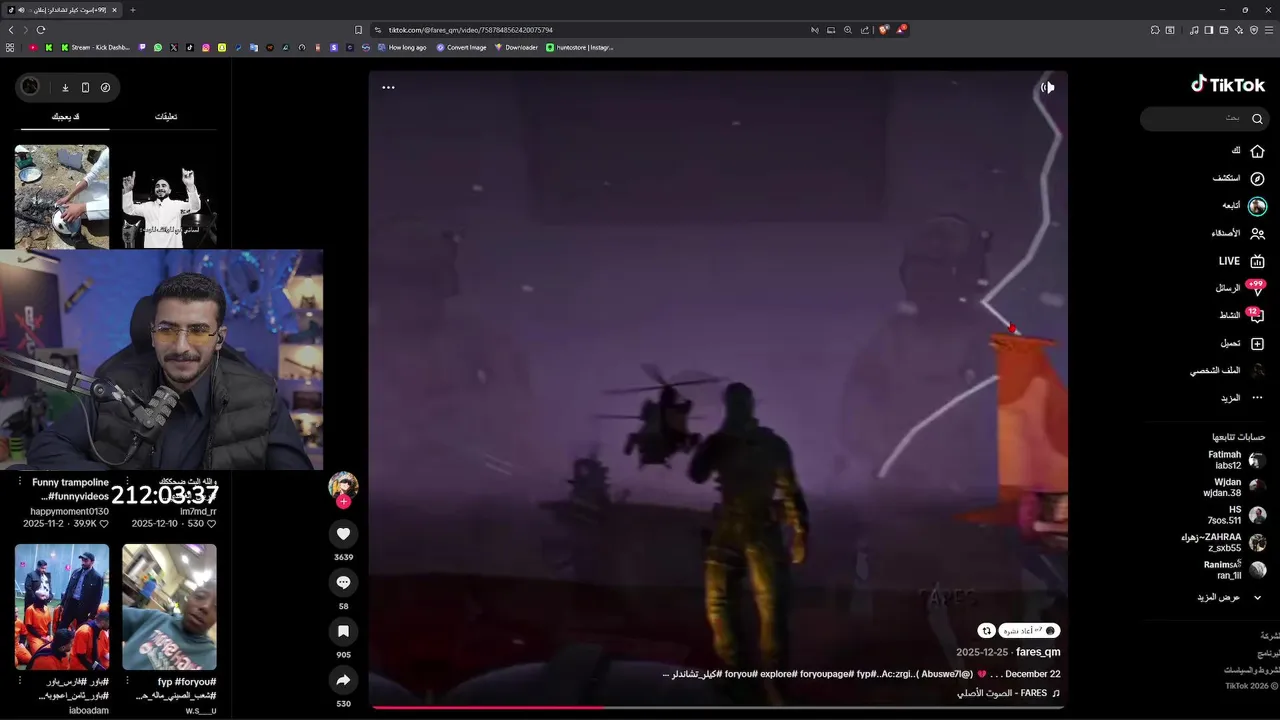The image size is (1280, 720).
Task: Open thumbnail with men in orange jumpsuits
Action: [x=61, y=607]
